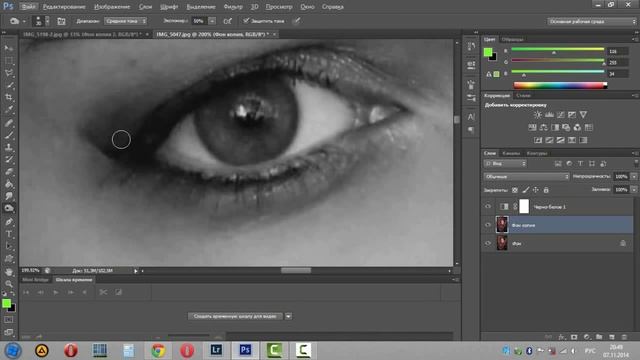Add a Curves adjustment
This screenshot has height=360, width=640.
pos(561,115)
